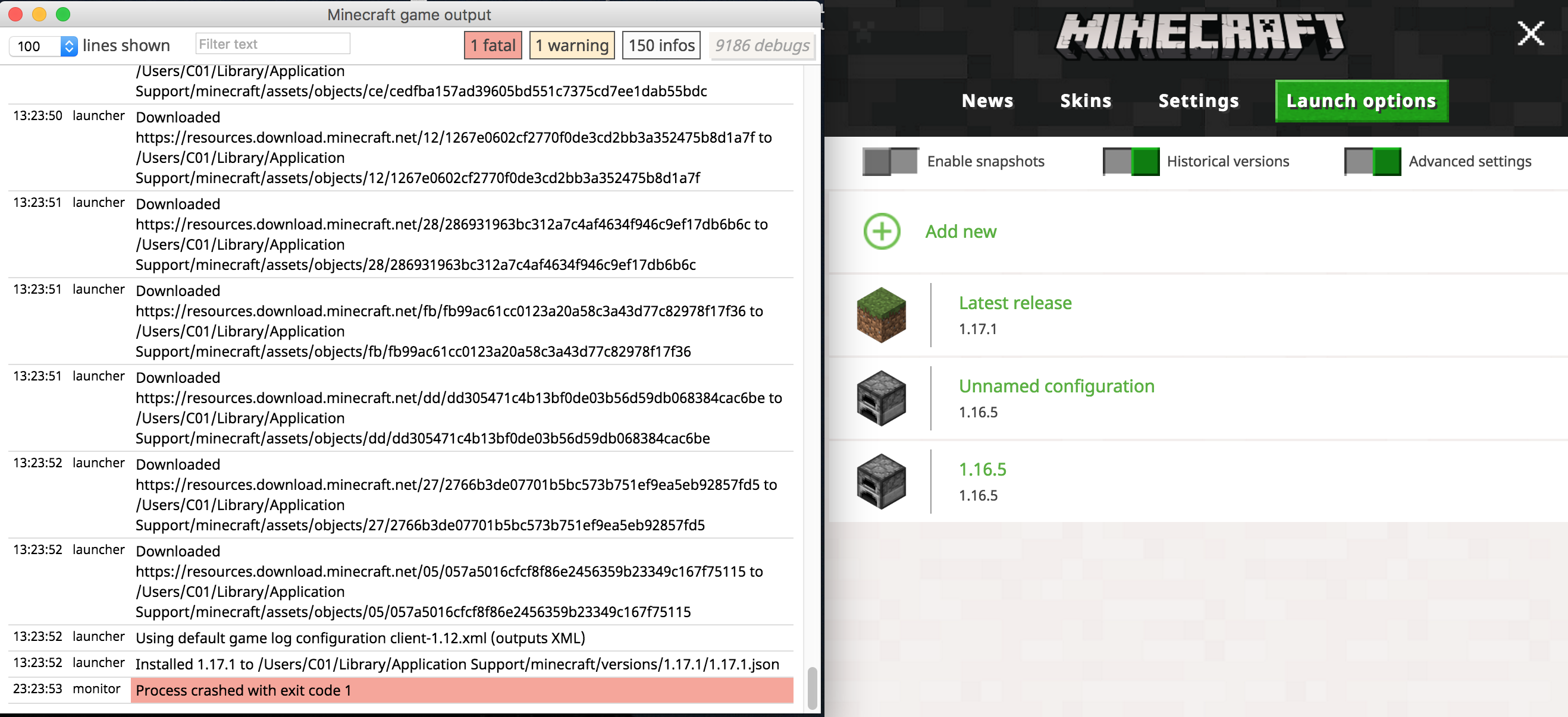Click the green plus Add new icon
This screenshot has width=1568, height=717.
[882, 231]
